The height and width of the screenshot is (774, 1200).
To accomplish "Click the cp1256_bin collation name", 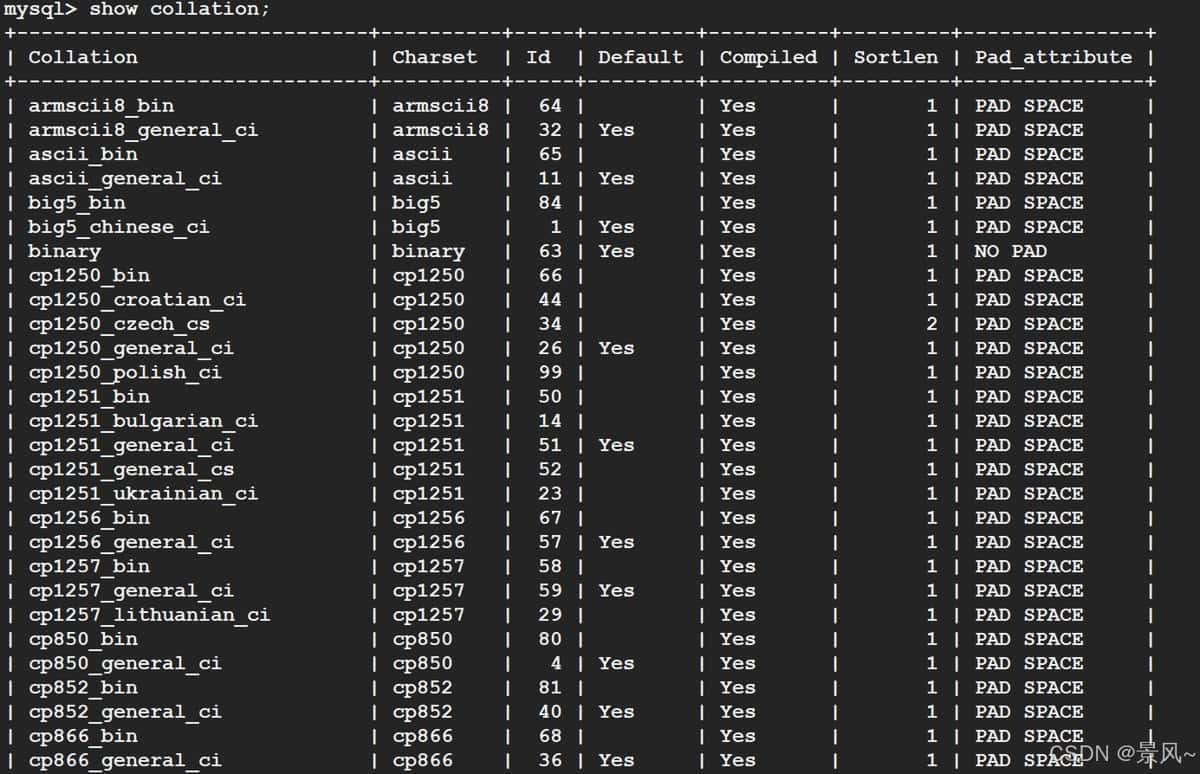I will click(x=89, y=517).
